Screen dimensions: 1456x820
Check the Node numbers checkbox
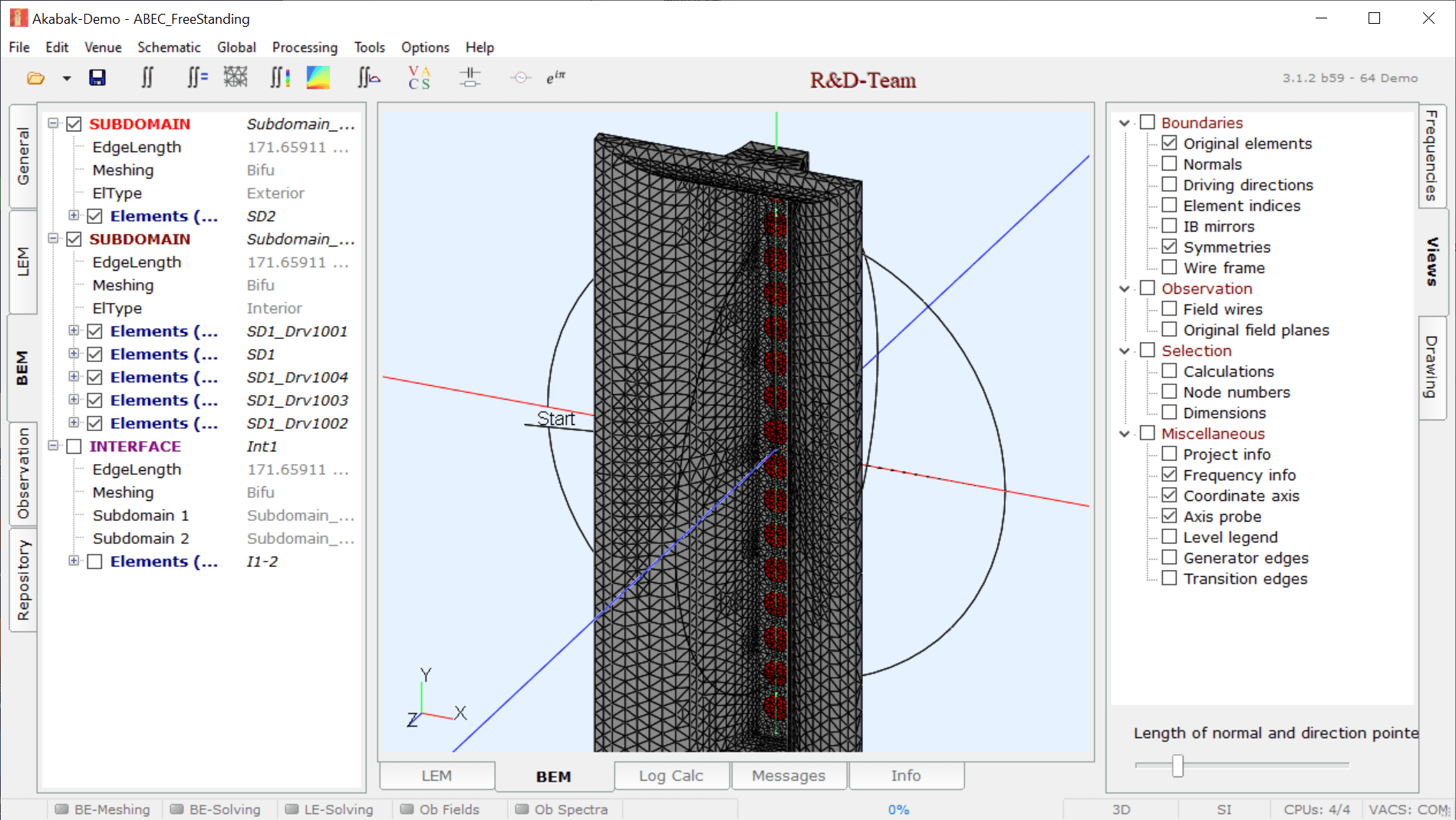click(x=1169, y=391)
